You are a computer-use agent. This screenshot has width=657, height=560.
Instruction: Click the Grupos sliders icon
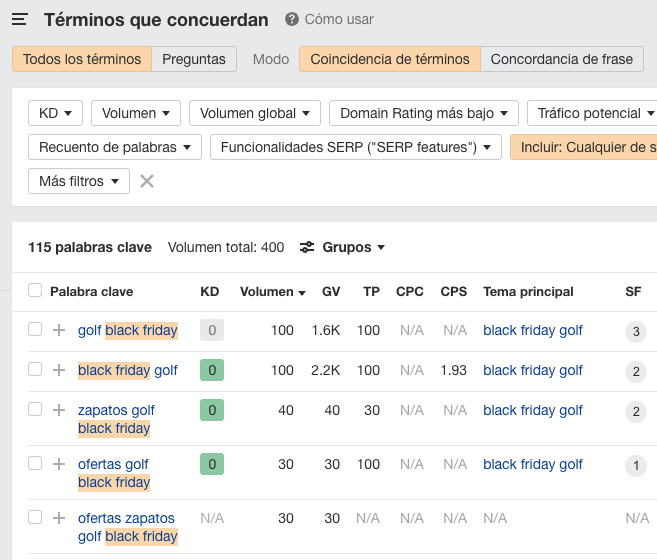point(307,247)
